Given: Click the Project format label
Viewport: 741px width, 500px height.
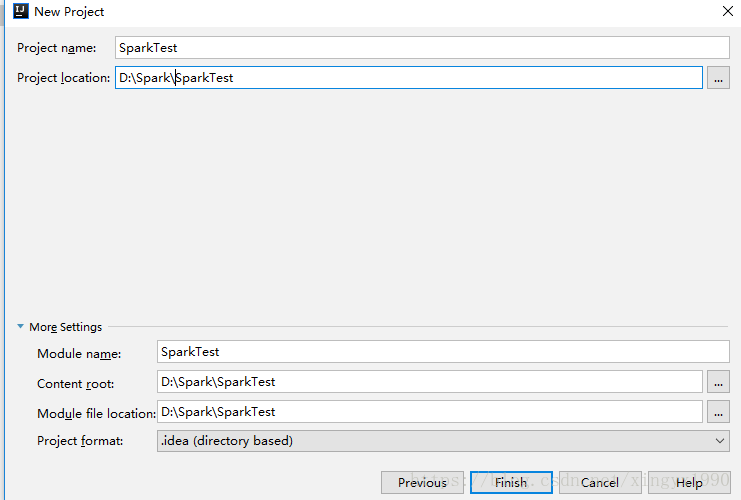Looking at the screenshot, I should point(80,440).
